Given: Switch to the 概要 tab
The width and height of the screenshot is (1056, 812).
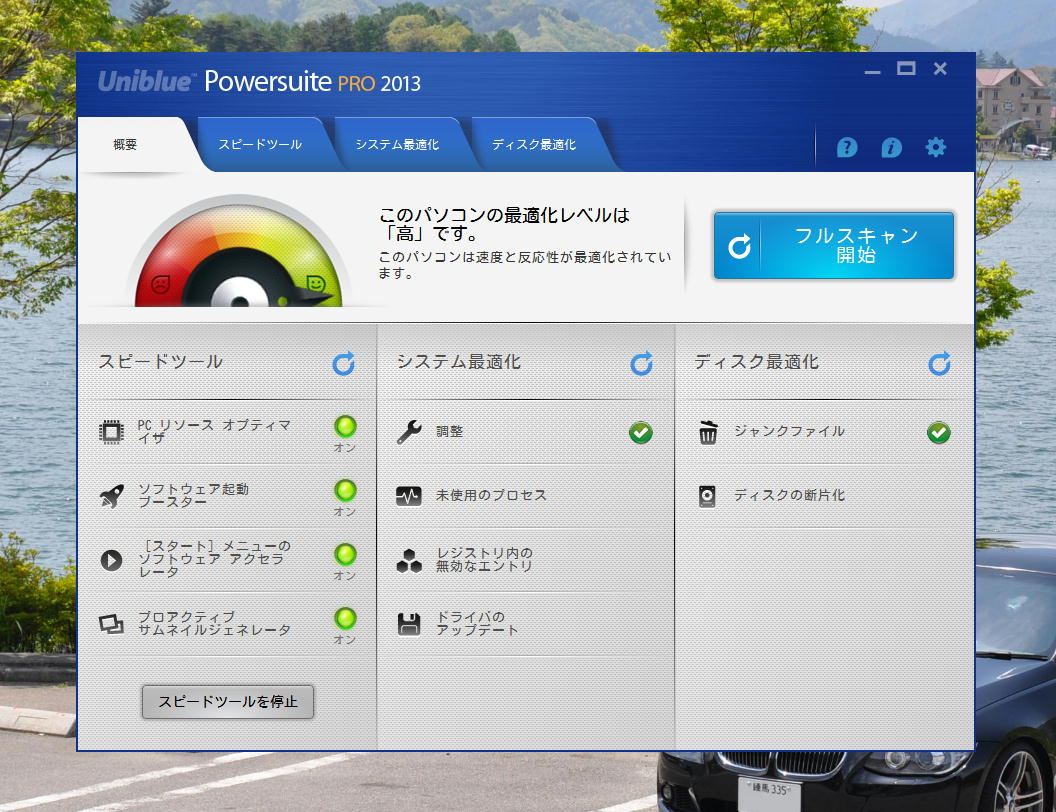Looking at the screenshot, I should pos(125,144).
